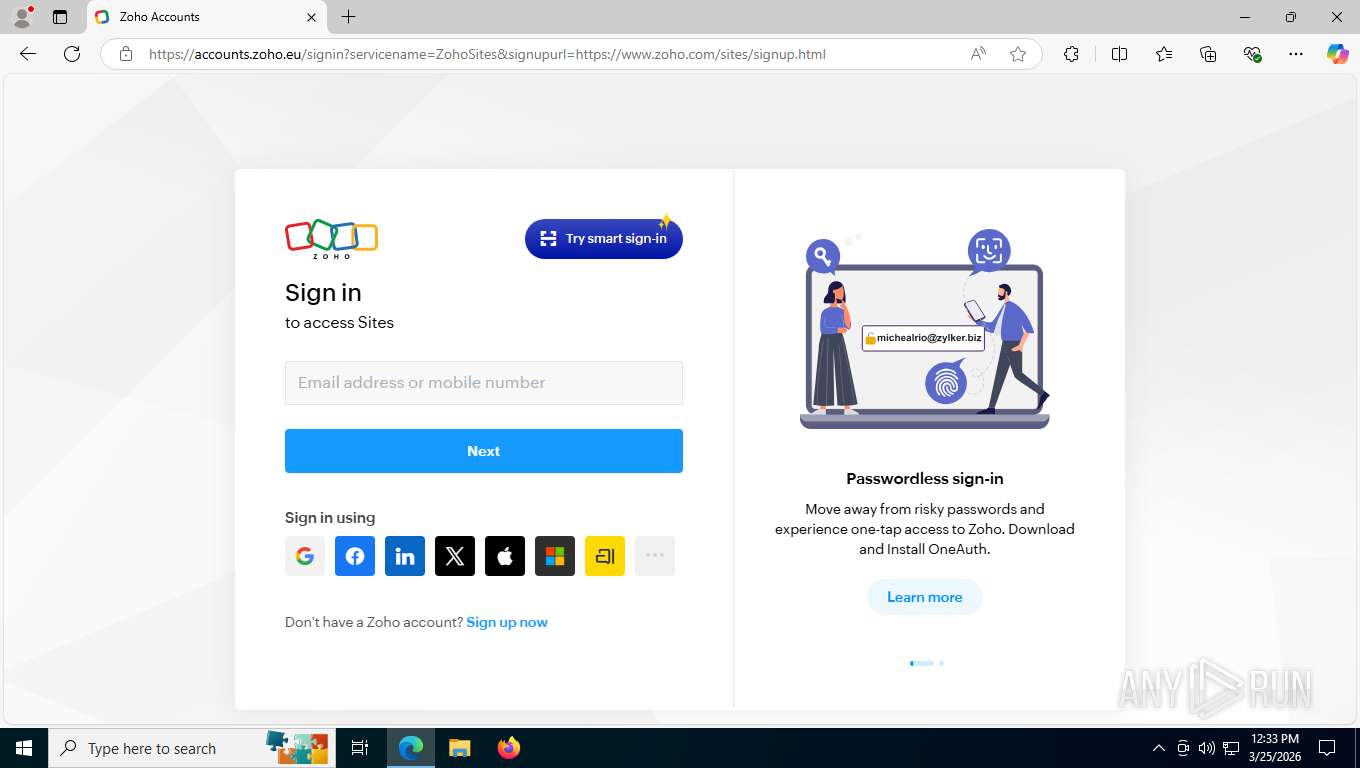This screenshot has width=1360, height=768.
Task: Open a new tab
Action: 348,17
